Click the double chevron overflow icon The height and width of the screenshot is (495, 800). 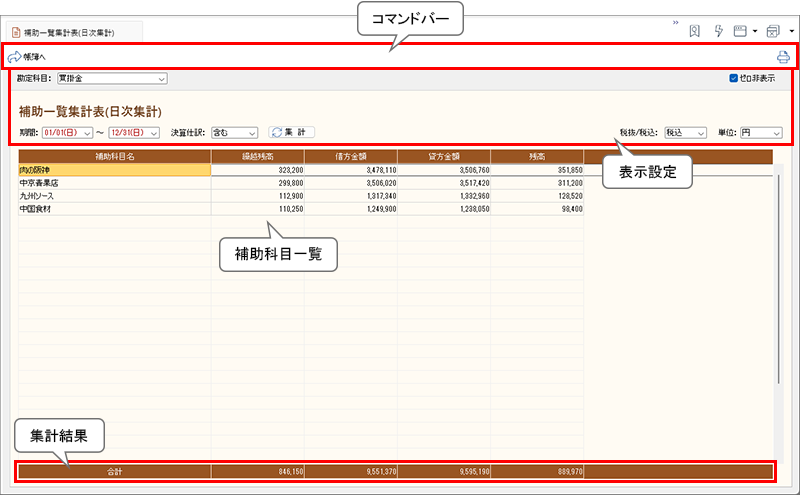click(675, 22)
